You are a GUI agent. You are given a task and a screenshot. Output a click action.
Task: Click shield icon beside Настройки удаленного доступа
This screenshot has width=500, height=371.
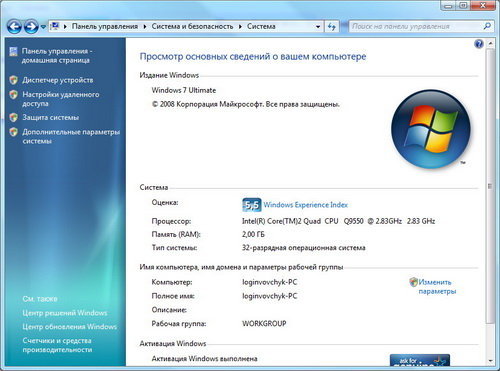pyautogui.click(x=13, y=95)
